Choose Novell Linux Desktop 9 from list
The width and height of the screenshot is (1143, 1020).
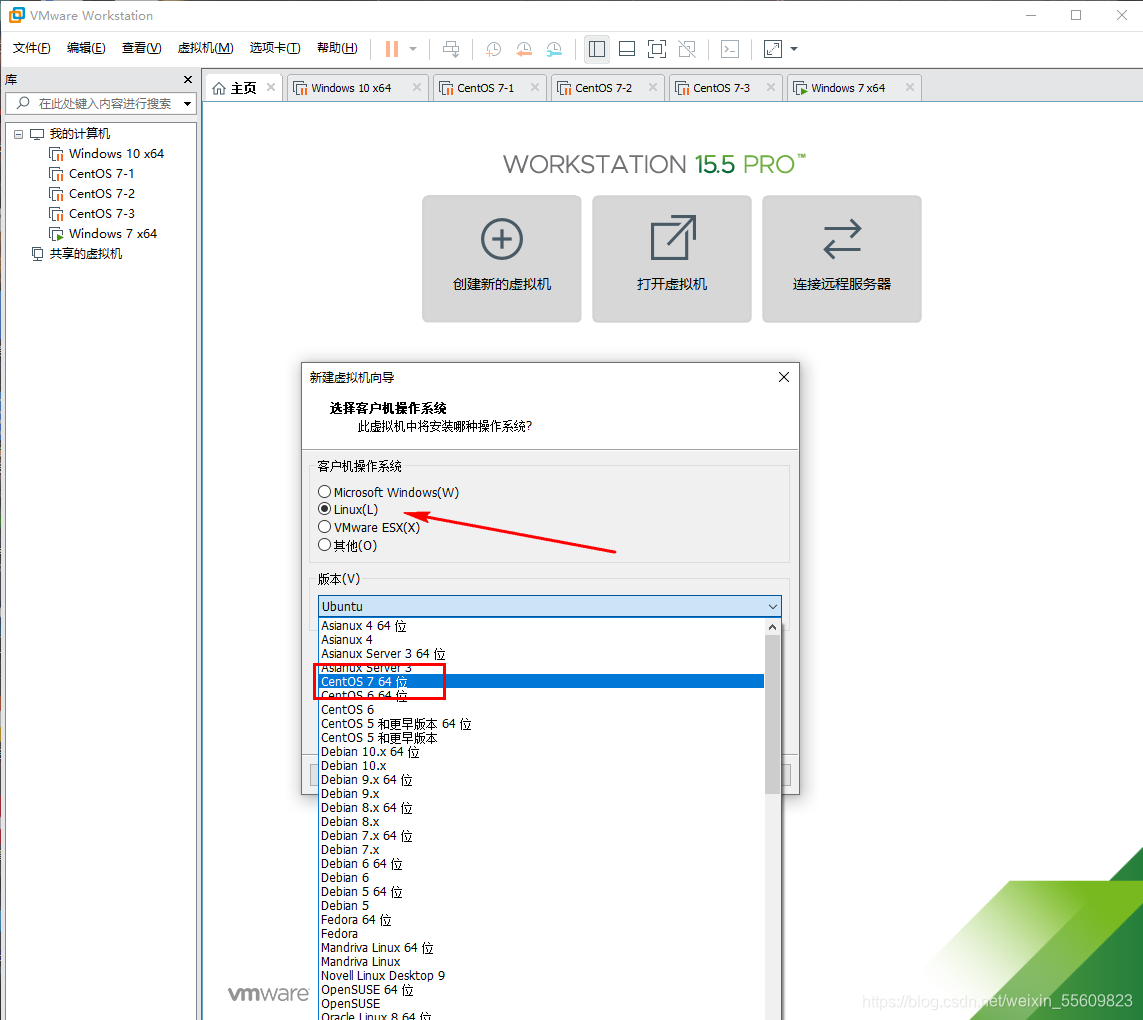click(542, 976)
